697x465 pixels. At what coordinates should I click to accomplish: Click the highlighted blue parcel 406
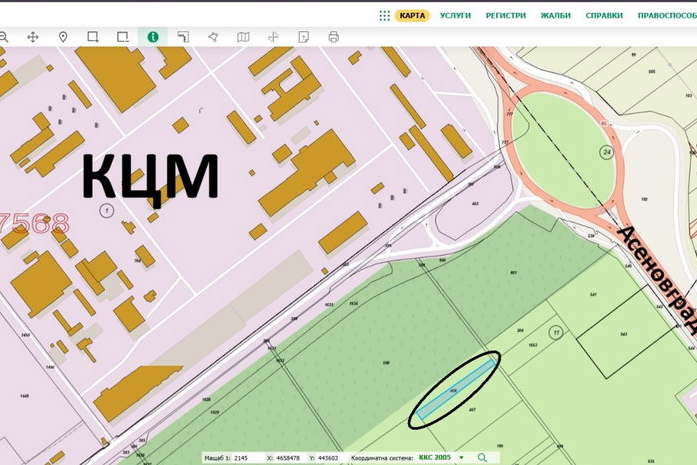click(456, 390)
